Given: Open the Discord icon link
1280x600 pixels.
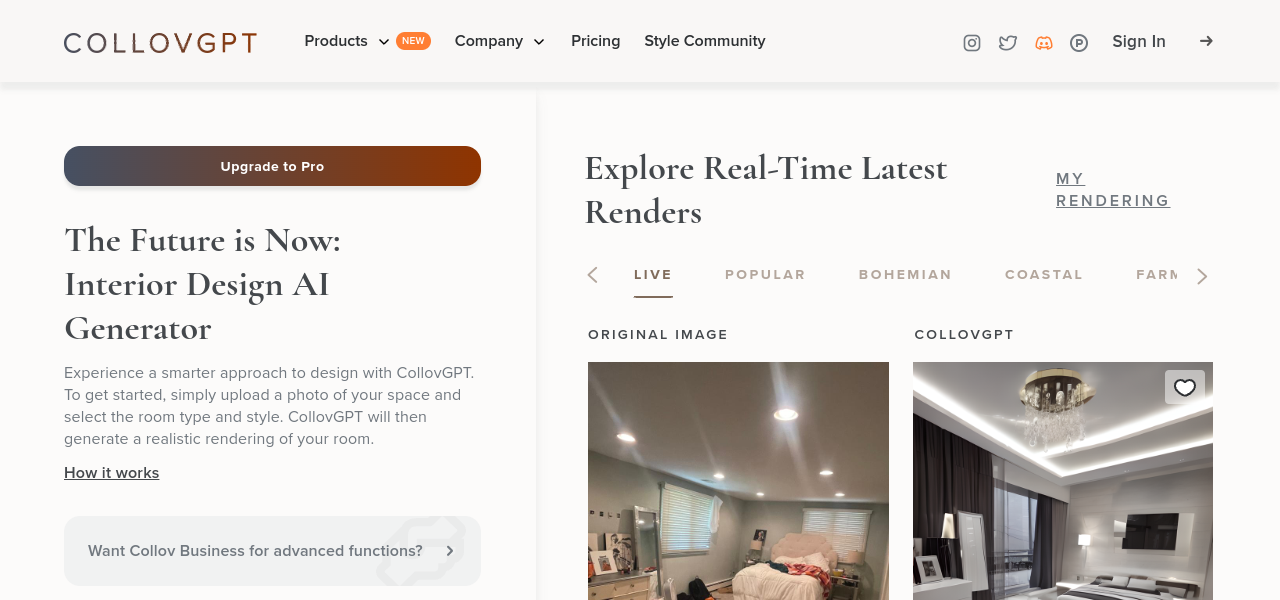Looking at the screenshot, I should tap(1044, 43).
